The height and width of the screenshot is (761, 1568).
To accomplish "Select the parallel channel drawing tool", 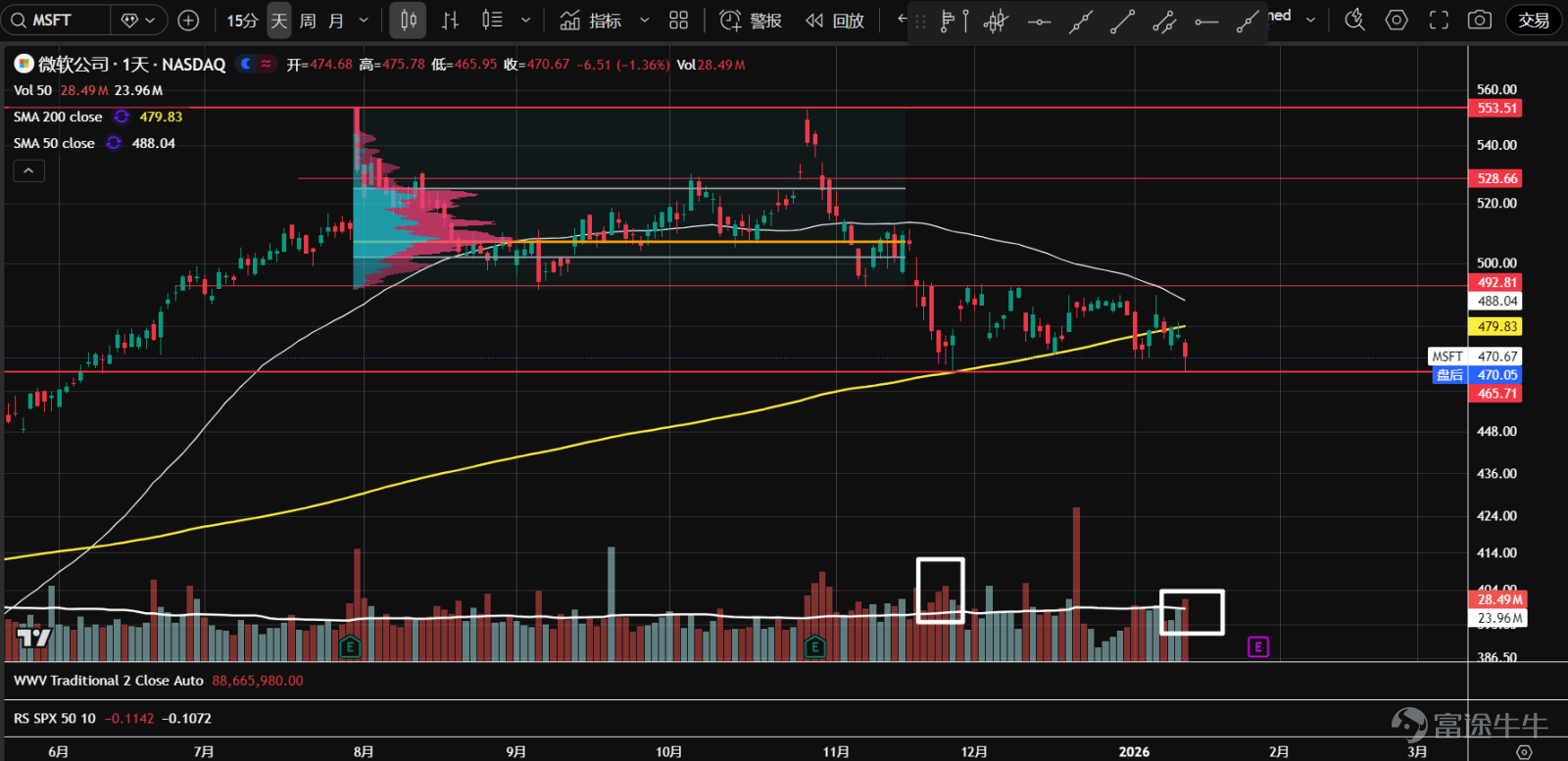I will 1164,21.
